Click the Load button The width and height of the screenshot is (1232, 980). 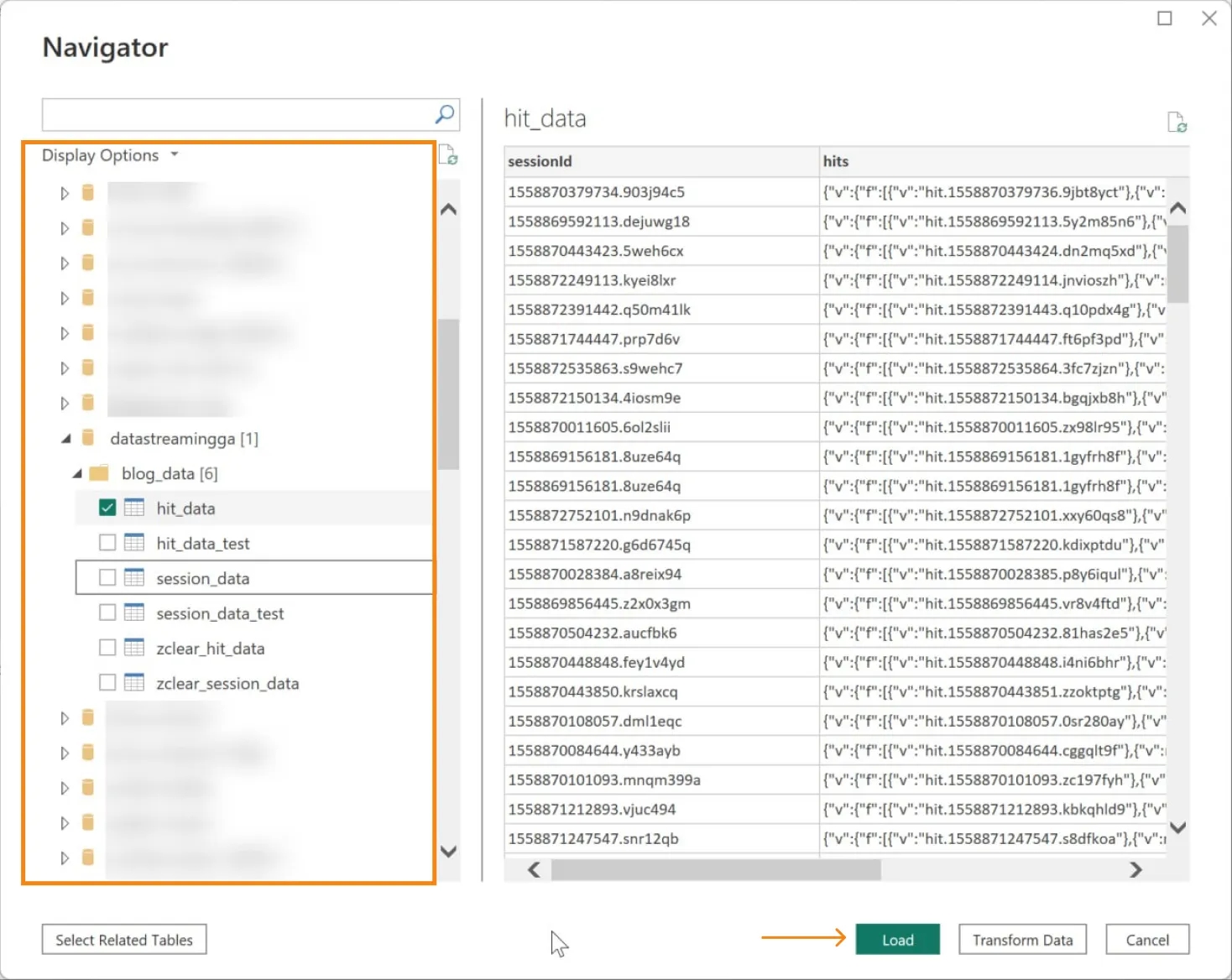[898, 940]
